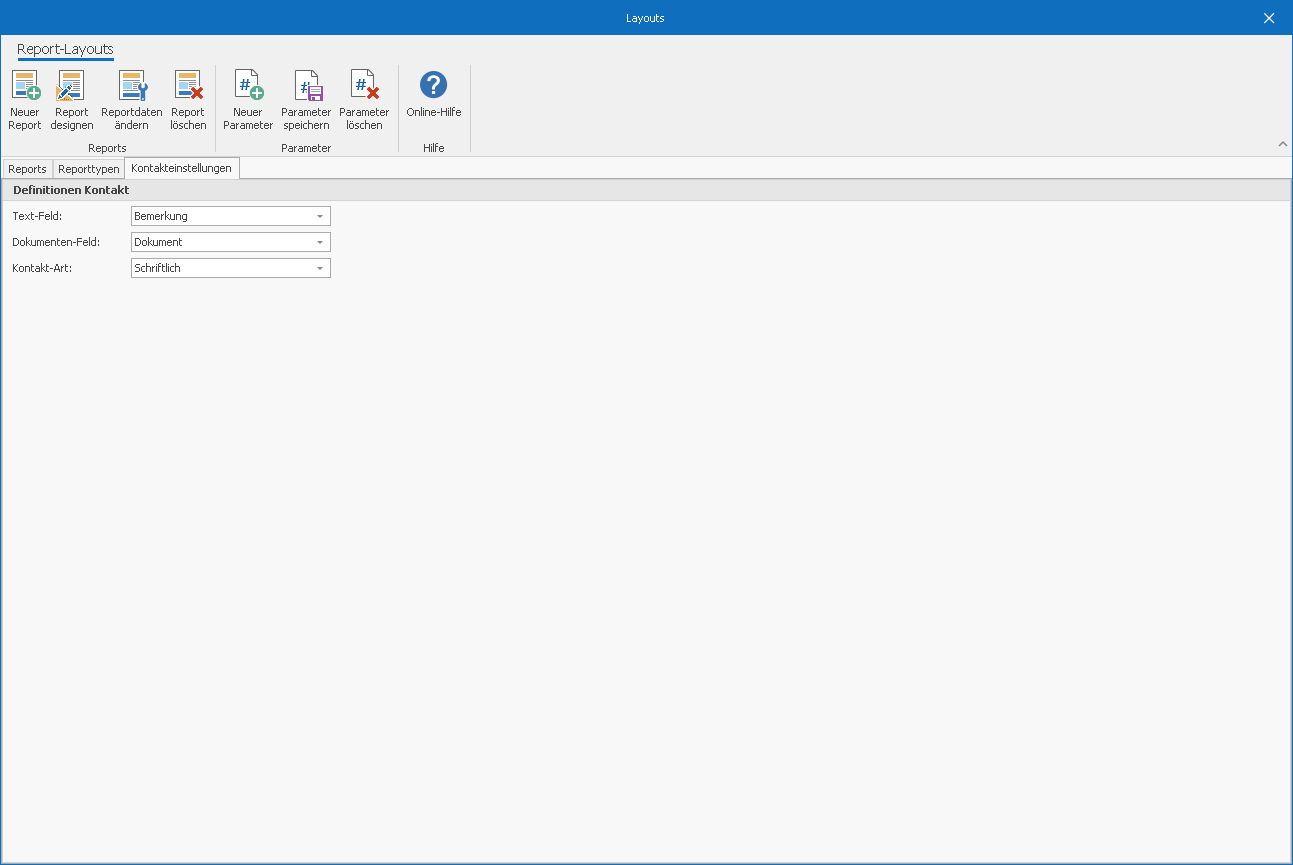This screenshot has height=865, width=1293.
Task: Select the Kontakteinstellungen tab
Action: pyautogui.click(x=181, y=168)
